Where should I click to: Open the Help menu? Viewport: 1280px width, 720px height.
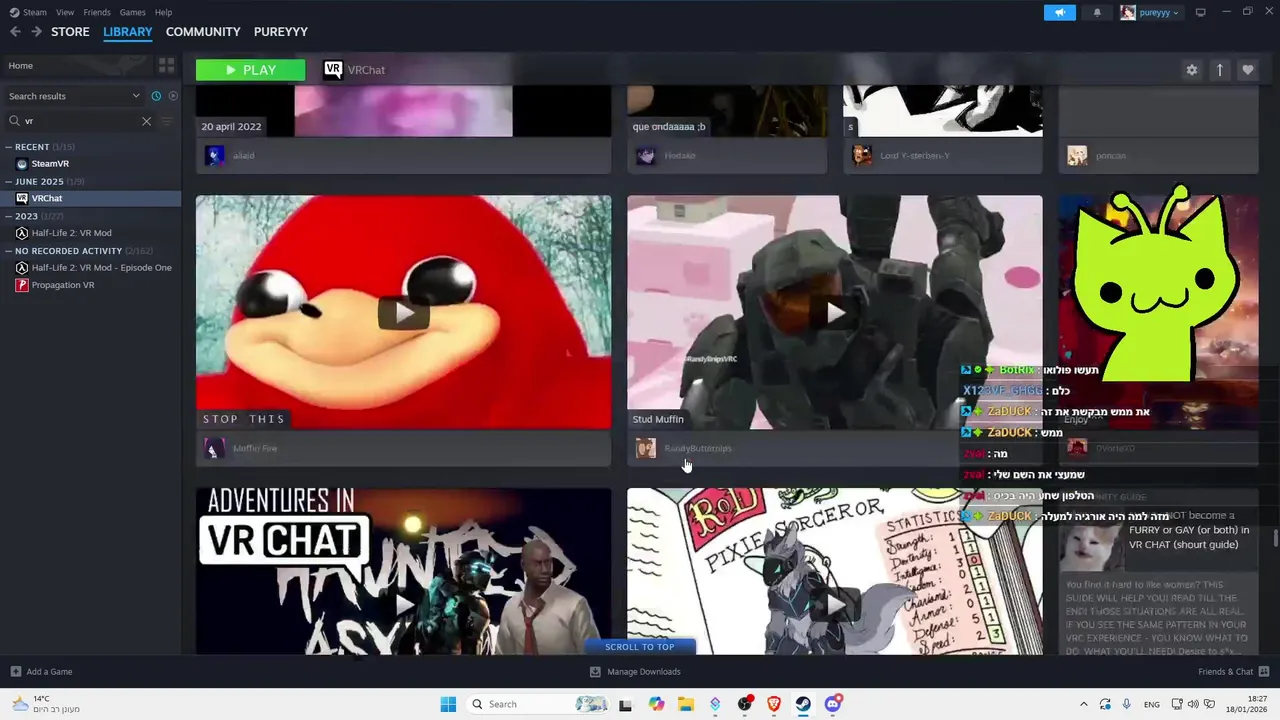[163, 12]
